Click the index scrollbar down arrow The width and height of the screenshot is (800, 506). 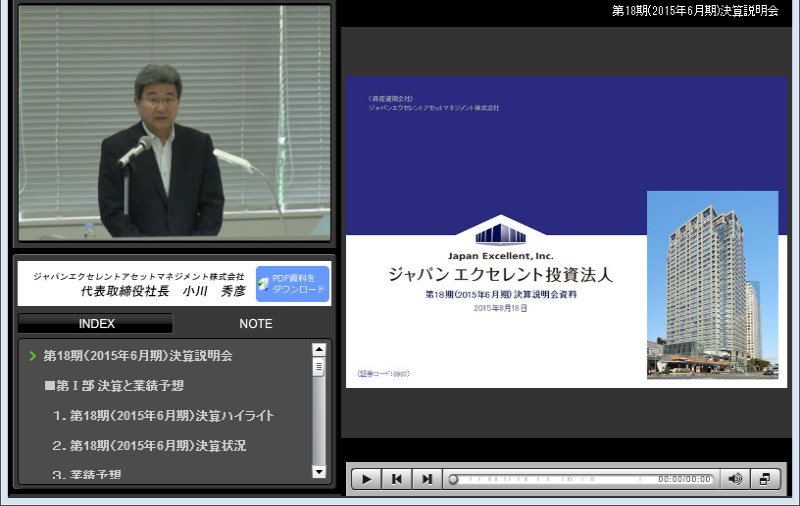coord(319,472)
